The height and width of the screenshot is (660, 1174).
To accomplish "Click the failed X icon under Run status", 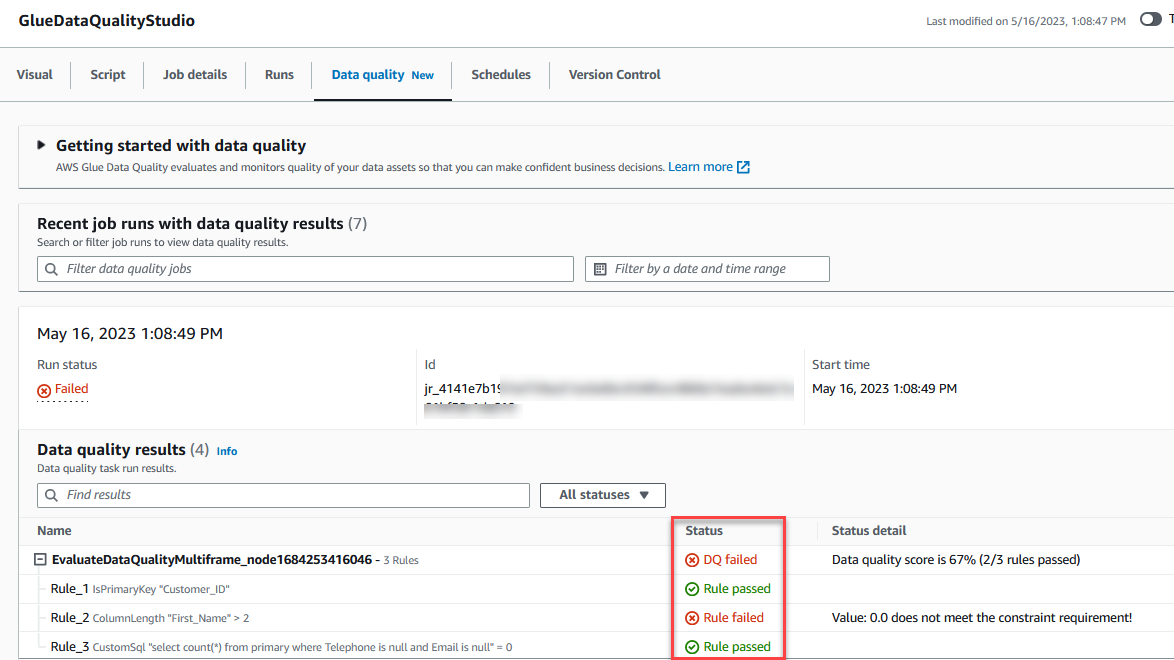I will click(44, 390).
